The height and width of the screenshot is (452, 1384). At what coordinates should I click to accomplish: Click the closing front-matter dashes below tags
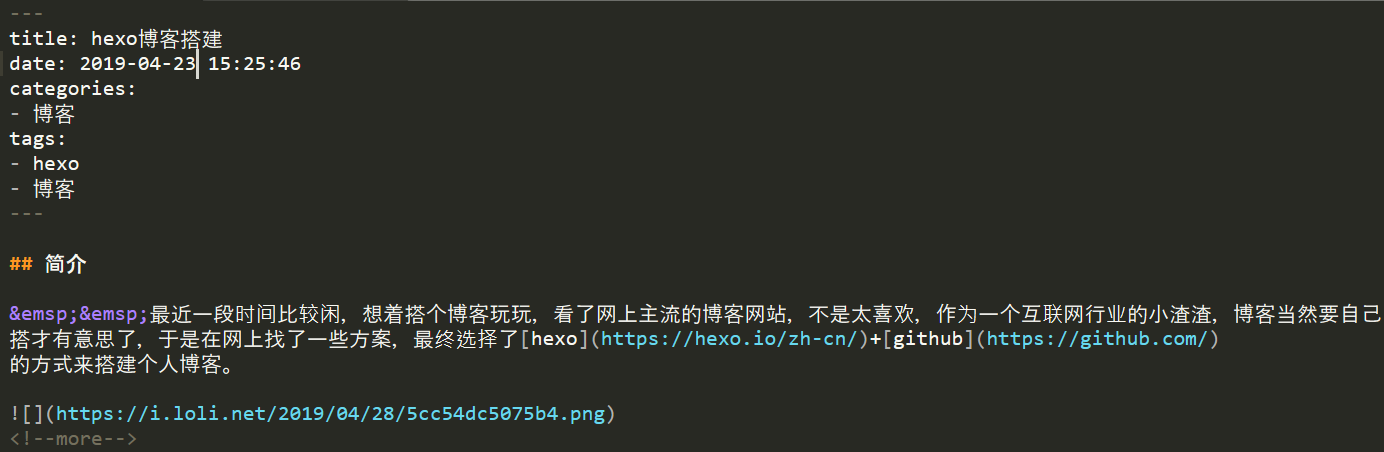(27, 213)
